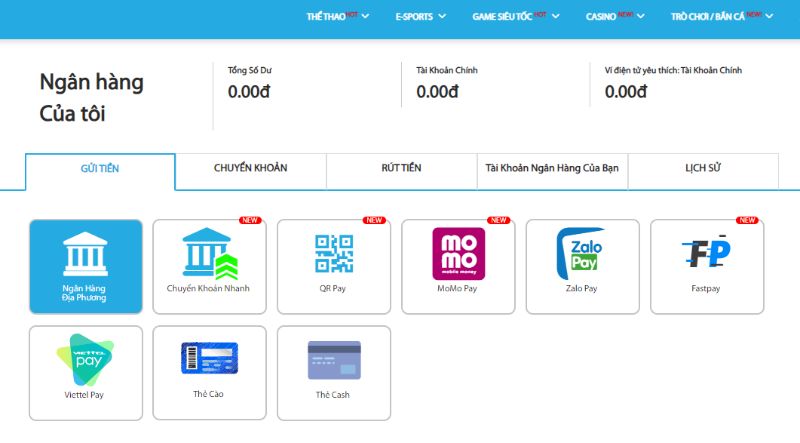Choose Chuyển Khoản Nhanh payment icon
This screenshot has width=800, height=443.
(x=210, y=254)
